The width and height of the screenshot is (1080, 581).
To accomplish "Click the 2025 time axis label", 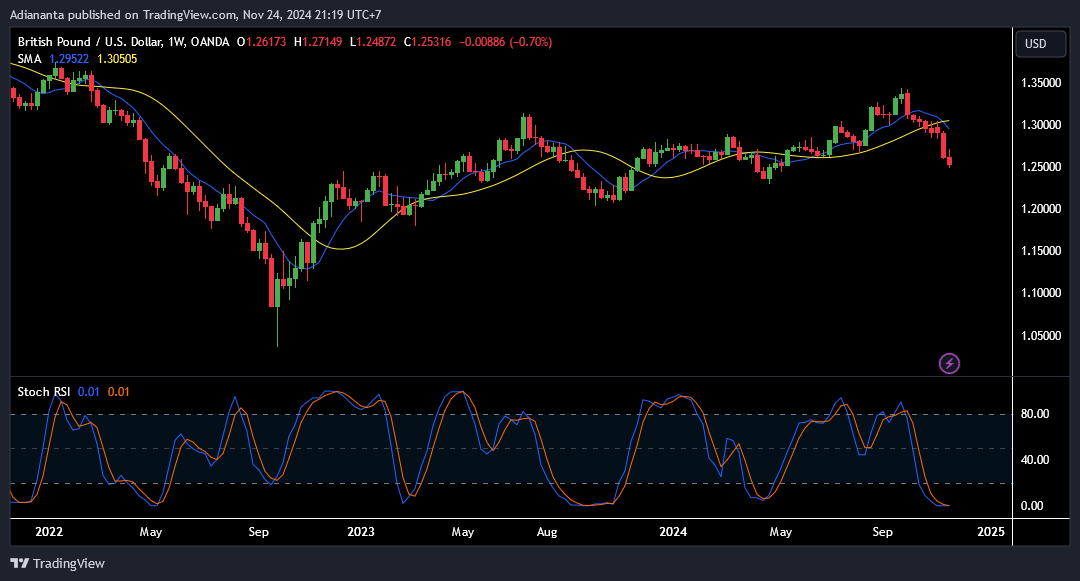I will [x=990, y=531].
